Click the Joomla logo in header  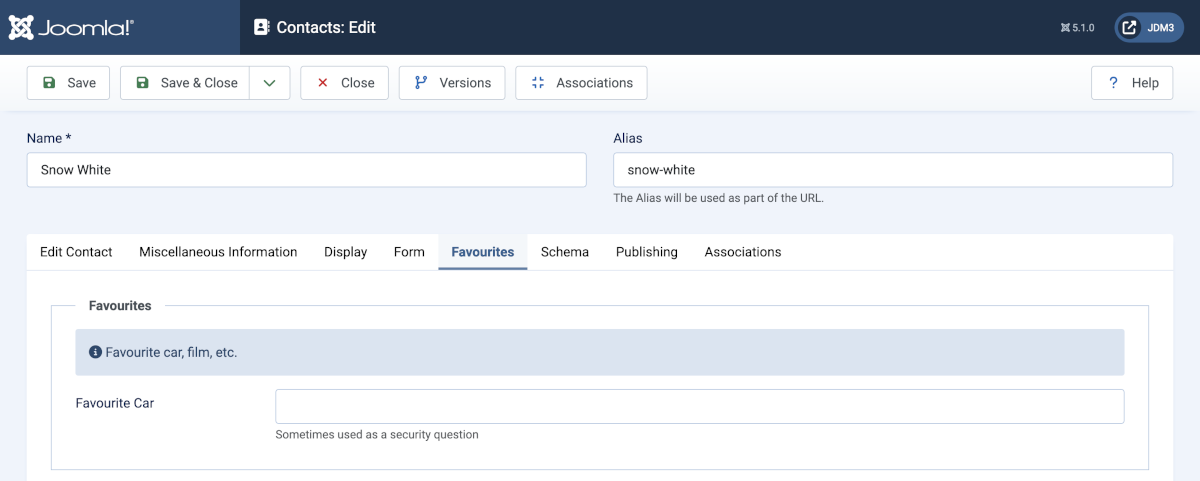(x=71, y=27)
